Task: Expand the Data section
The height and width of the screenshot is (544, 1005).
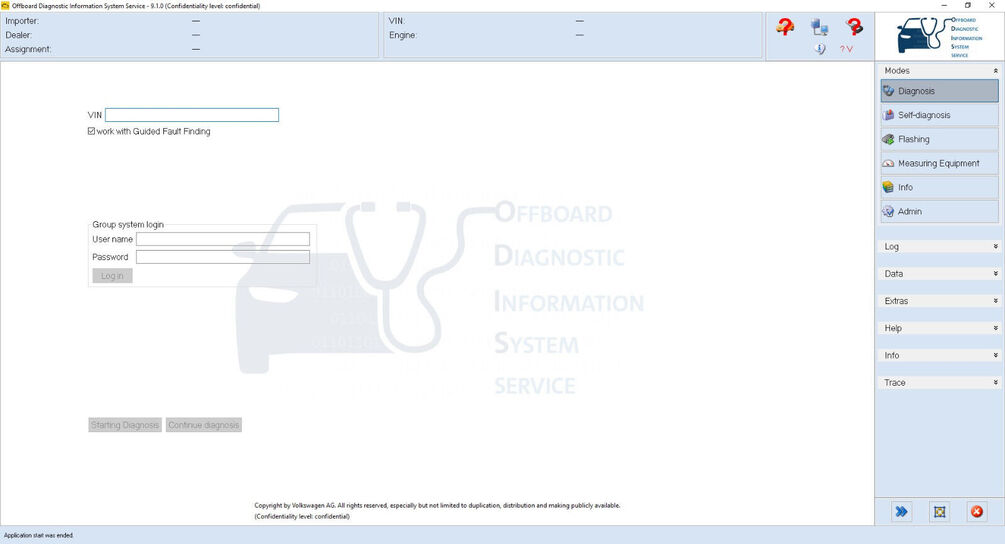Action: coord(939,274)
